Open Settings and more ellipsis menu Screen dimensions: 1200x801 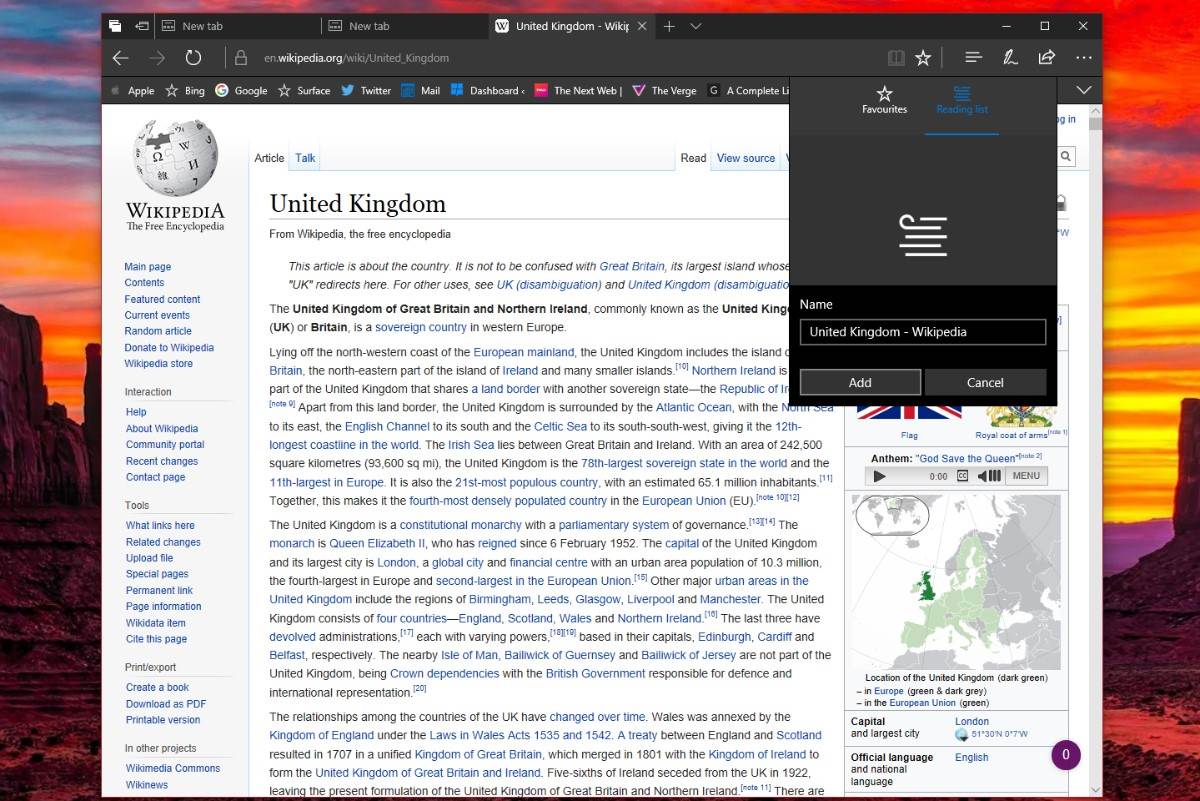[1084, 58]
